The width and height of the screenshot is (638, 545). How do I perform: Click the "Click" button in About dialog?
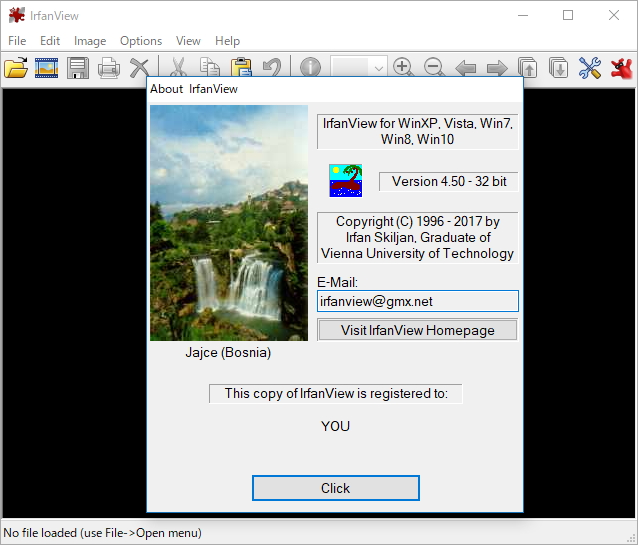(335, 488)
